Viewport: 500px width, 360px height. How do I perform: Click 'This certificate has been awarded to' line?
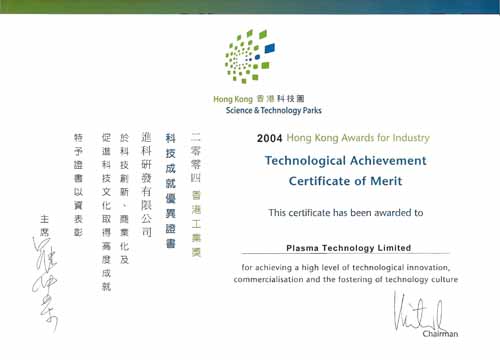click(346, 213)
